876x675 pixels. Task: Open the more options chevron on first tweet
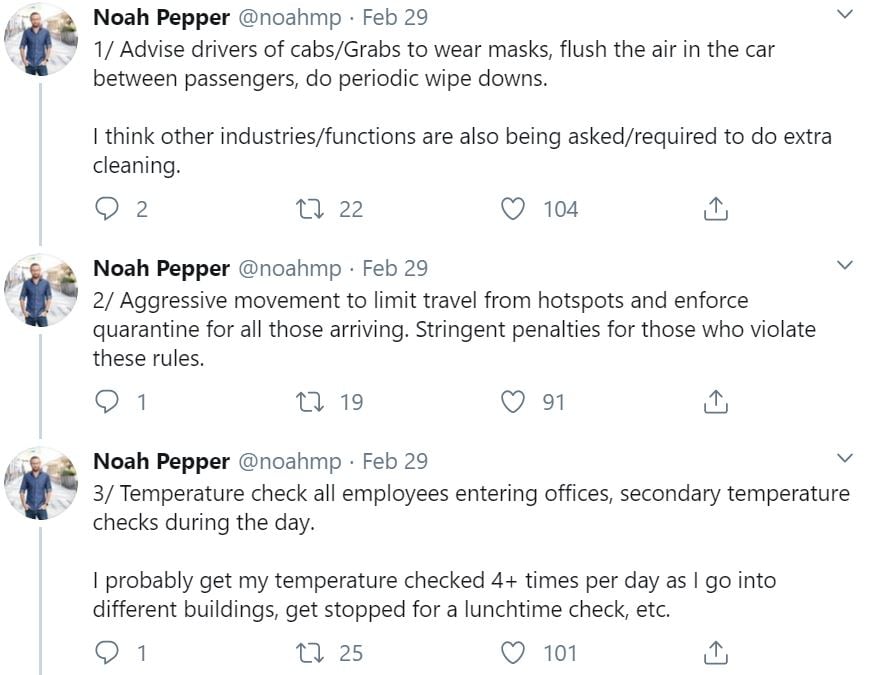845,15
